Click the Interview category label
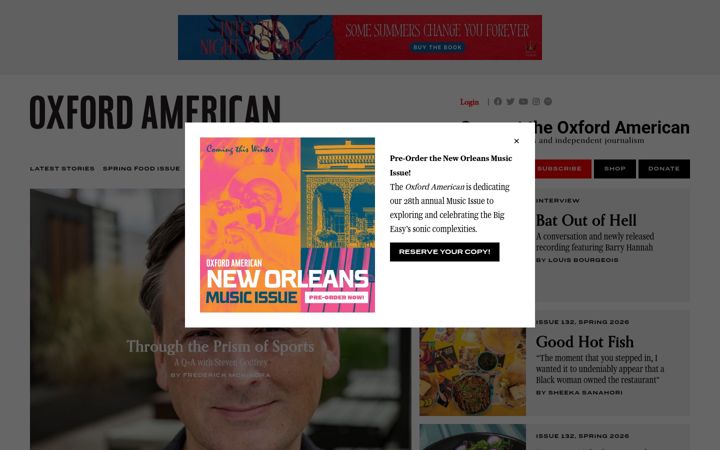The width and height of the screenshot is (720, 450). coord(557,201)
